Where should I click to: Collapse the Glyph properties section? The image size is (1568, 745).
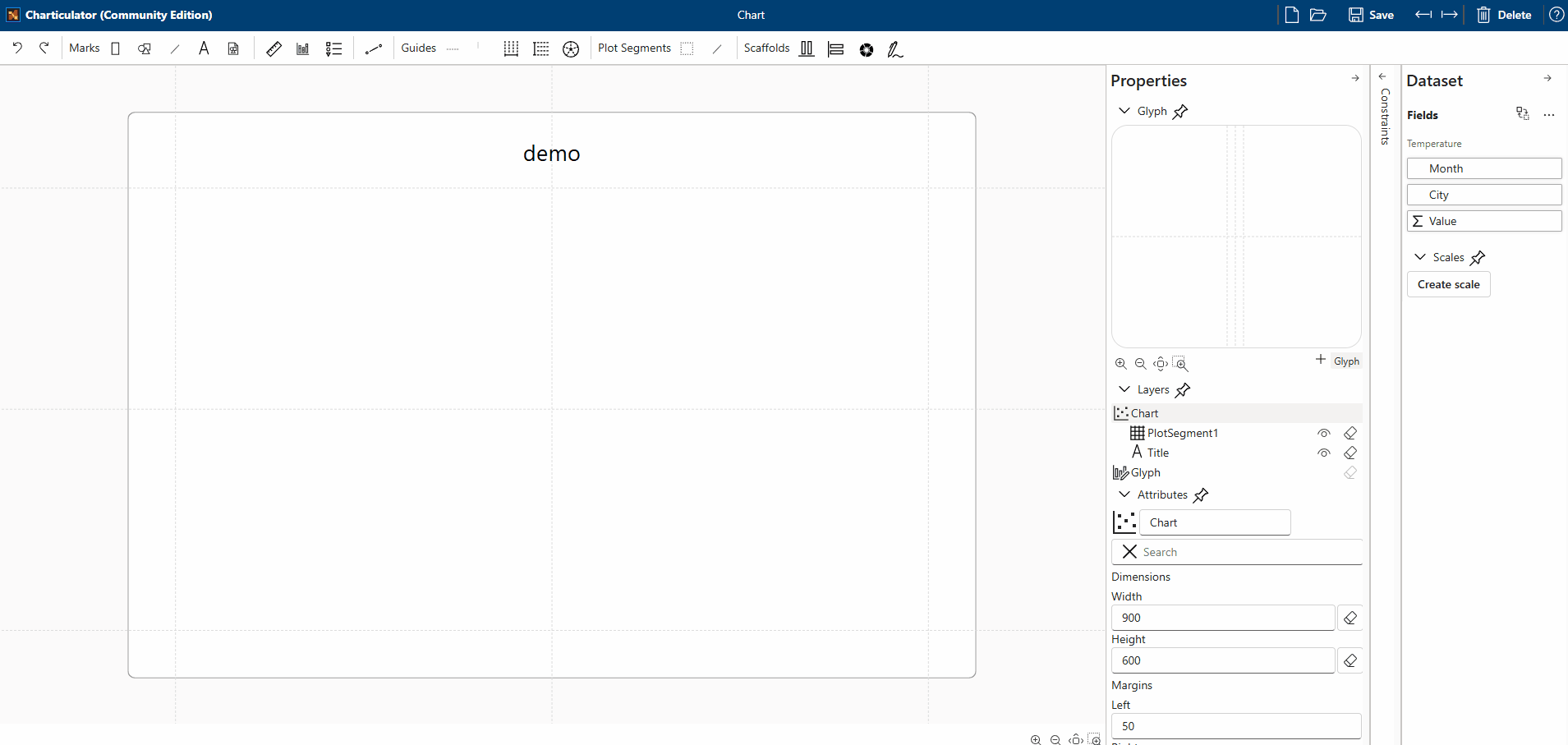pos(1125,111)
